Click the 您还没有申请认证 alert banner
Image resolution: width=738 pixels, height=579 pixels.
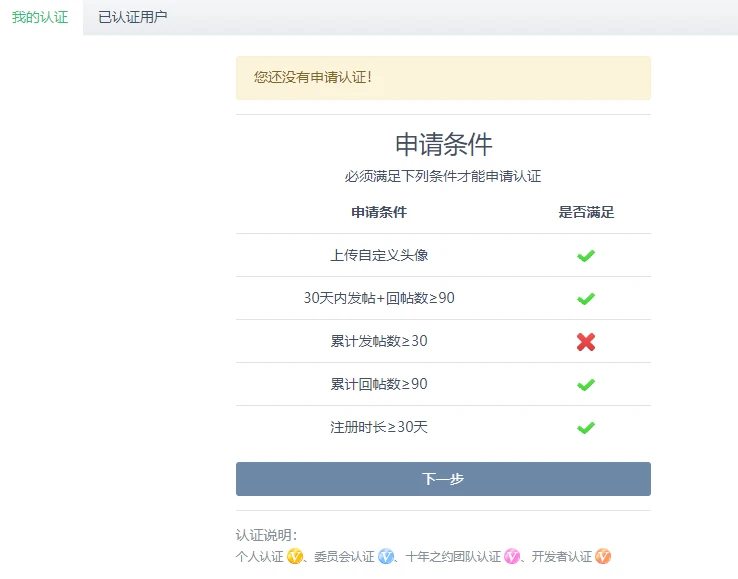pyautogui.click(x=443, y=78)
